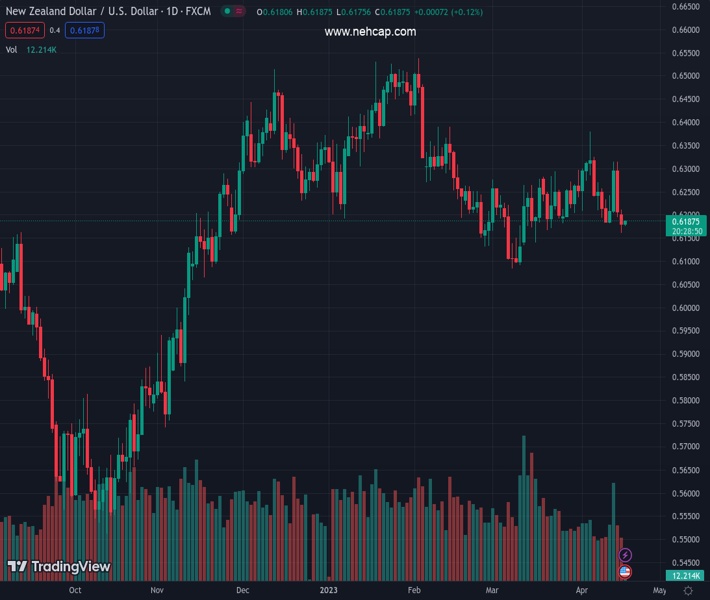This screenshot has height=600, width=710.
Task: Click the spread value 0.4 between prices
Action: point(55,30)
